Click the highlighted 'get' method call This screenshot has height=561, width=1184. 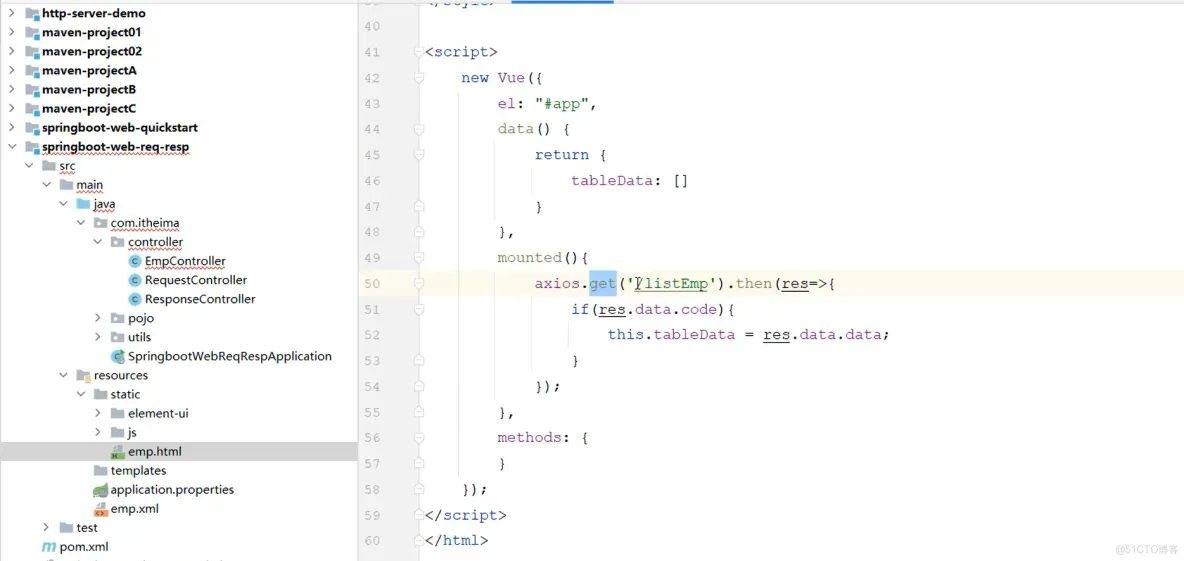tap(603, 283)
